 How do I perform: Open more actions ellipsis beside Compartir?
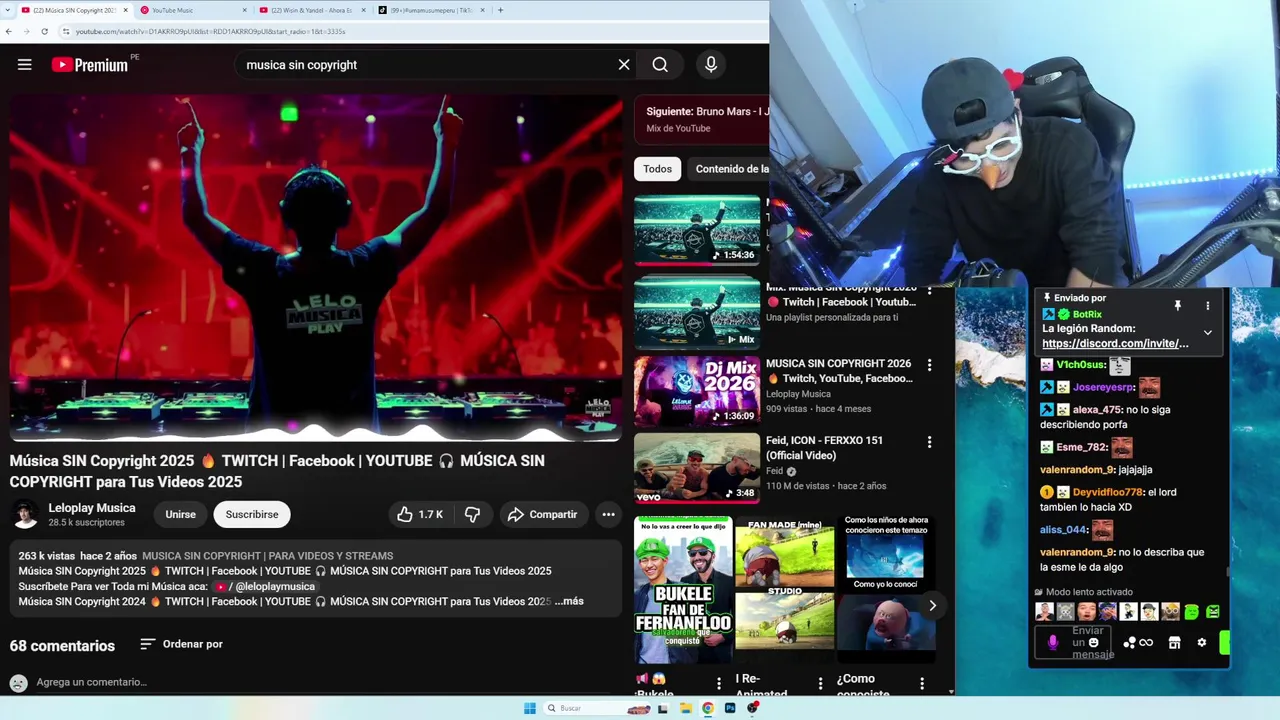pos(608,514)
